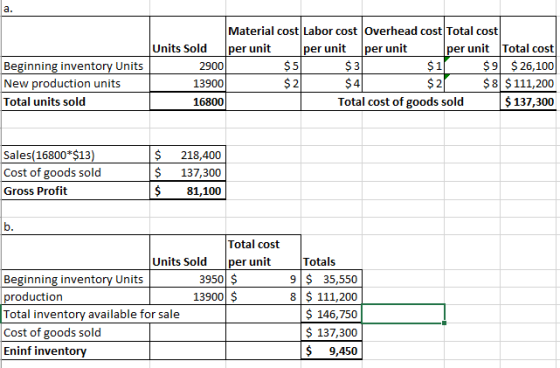Screen dimensions: 560x368
Task: Select the total cost cell $111,200 in table a
Action: (x=528, y=83)
